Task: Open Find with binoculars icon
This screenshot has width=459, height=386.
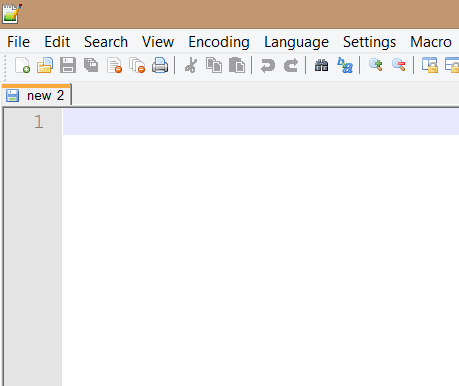Action: [322, 65]
